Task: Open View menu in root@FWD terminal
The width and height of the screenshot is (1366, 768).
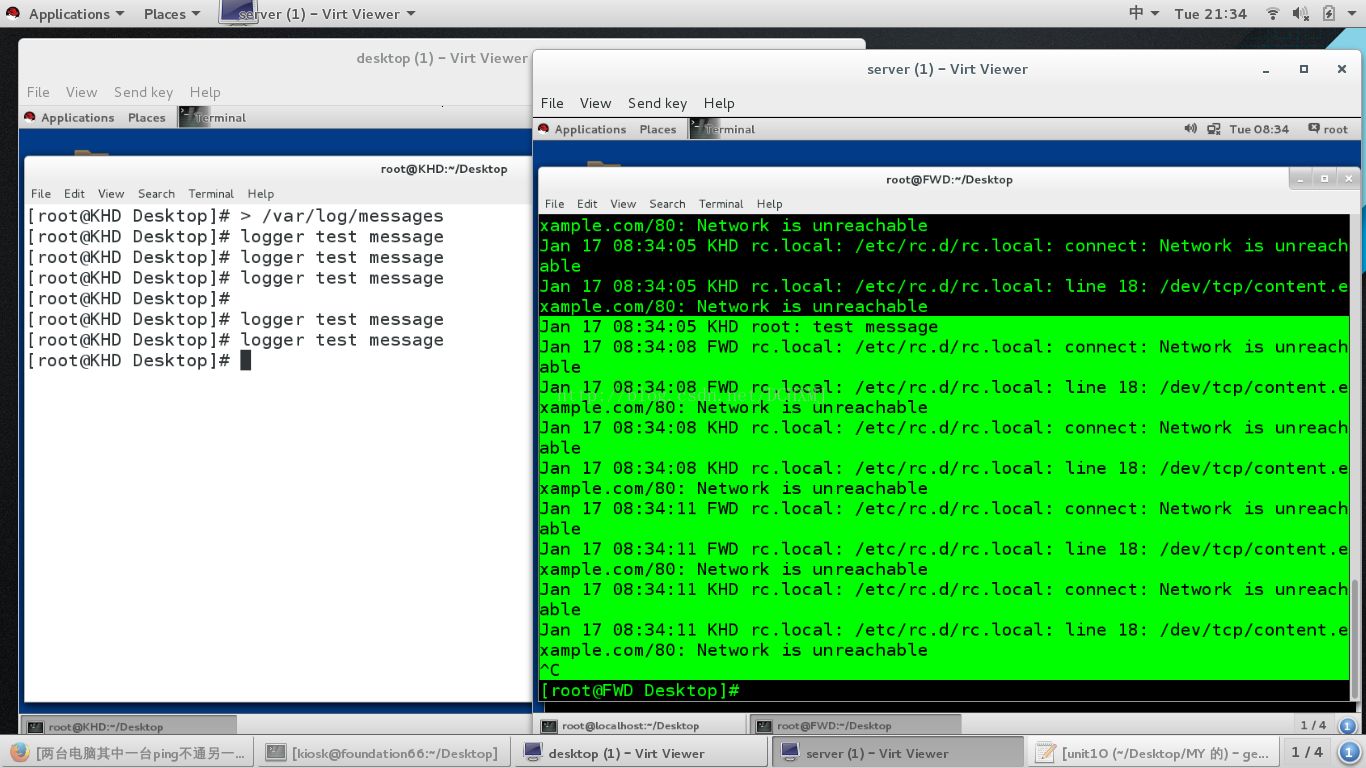Action: (623, 204)
